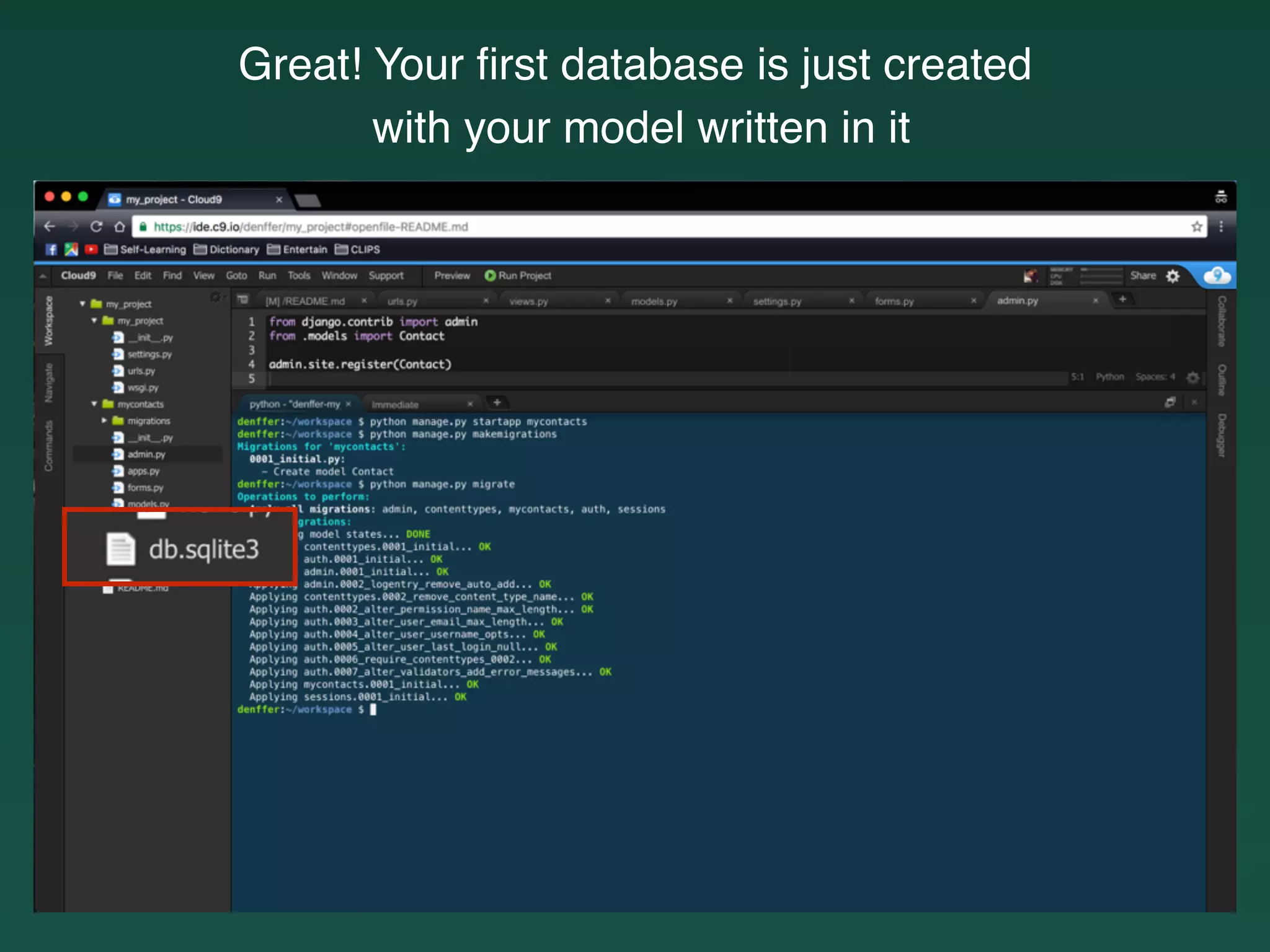
Task: Switch to the models.py tab
Action: tap(654, 301)
